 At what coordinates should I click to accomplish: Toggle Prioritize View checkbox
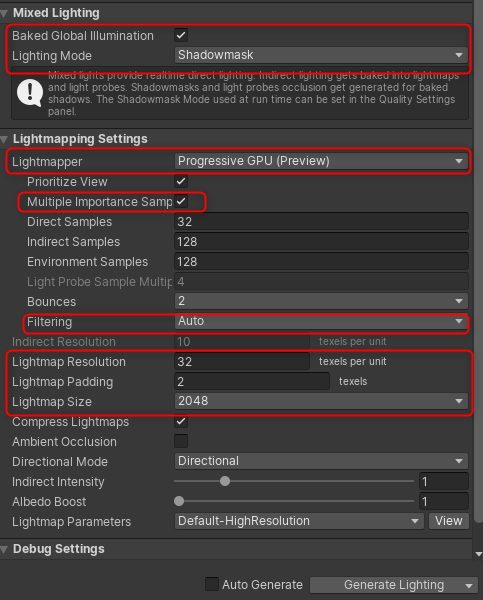(x=181, y=181)
